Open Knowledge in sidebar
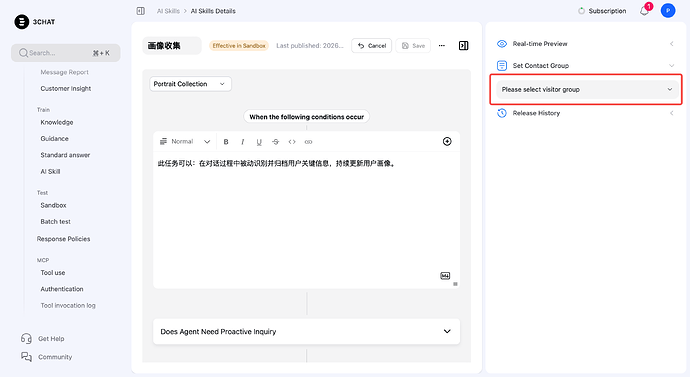Image resolution: width=690 pixels, height=377 pixels. 57,122
